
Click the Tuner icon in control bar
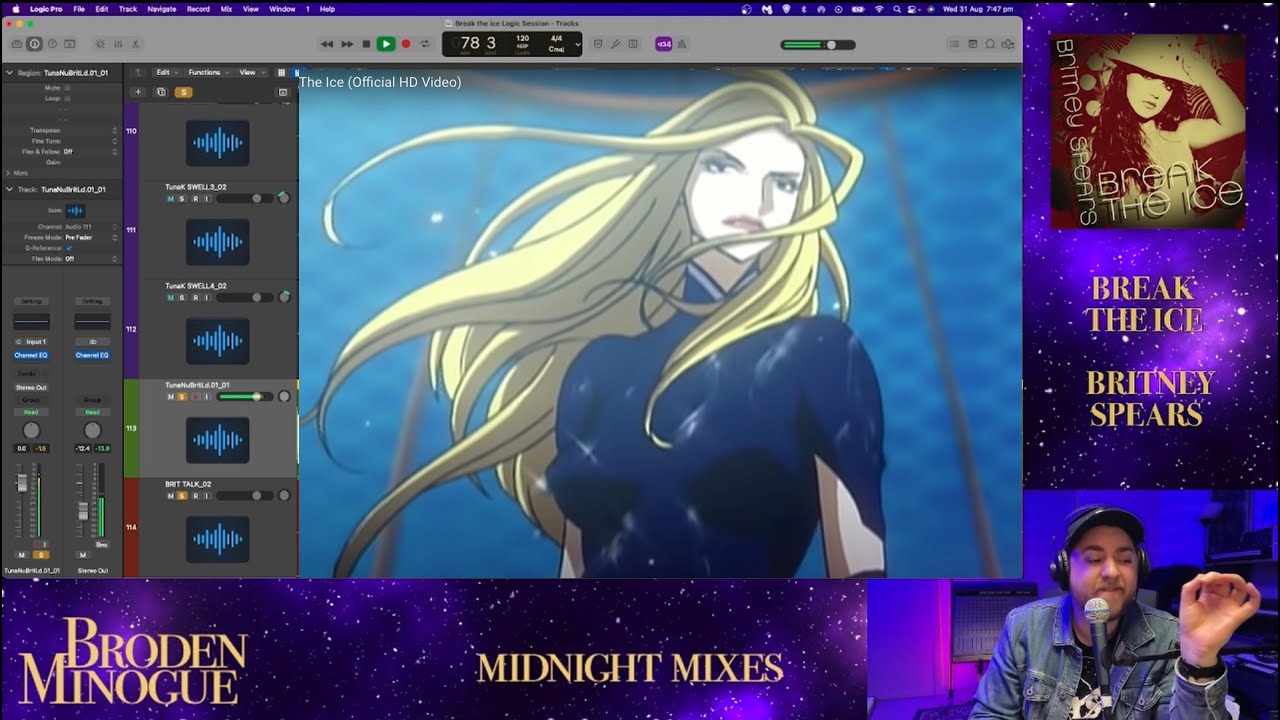point(616,44)
